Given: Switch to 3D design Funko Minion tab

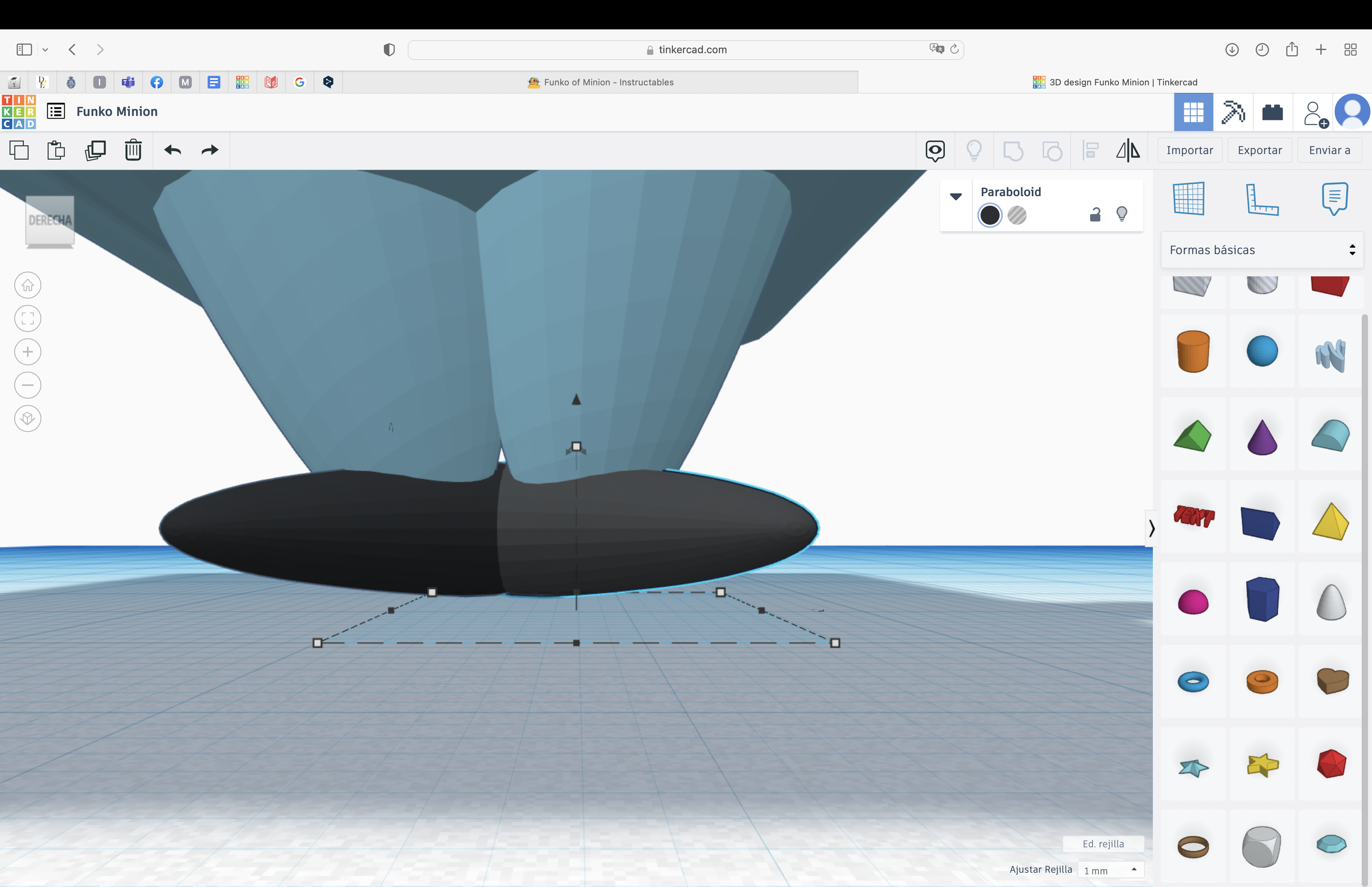Looking at the screenshot, I should tap(1115, 82).
